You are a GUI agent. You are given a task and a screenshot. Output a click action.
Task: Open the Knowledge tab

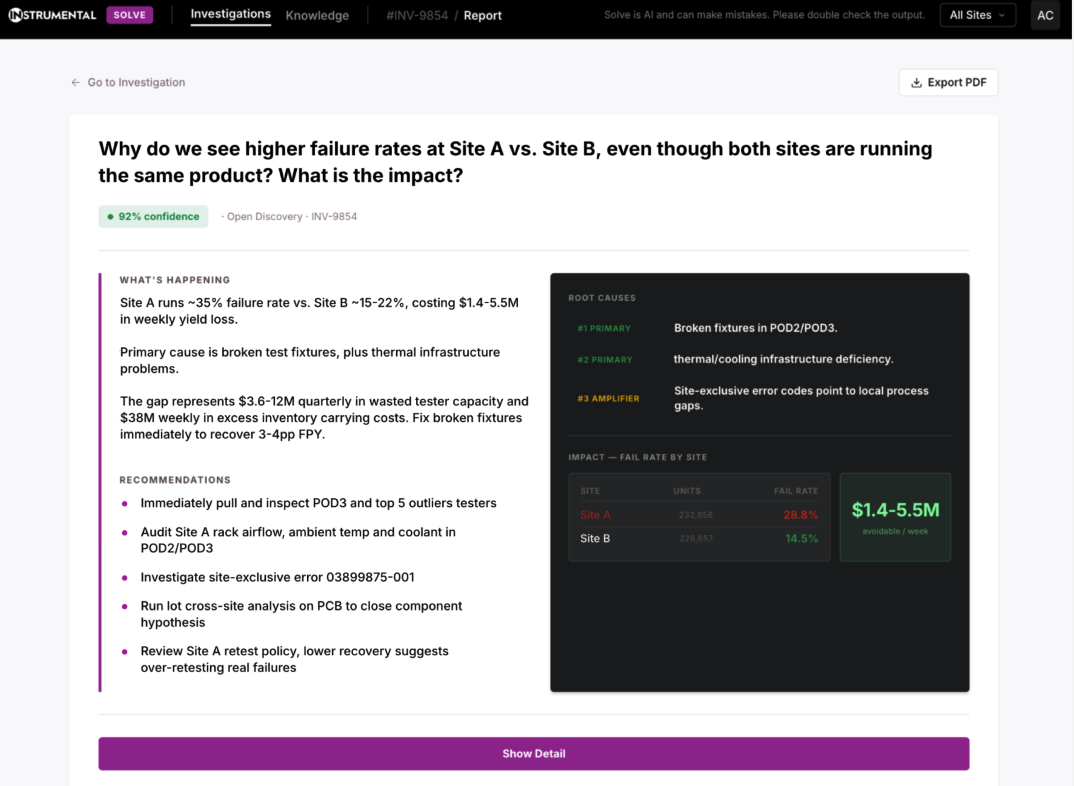coord(317,15)
